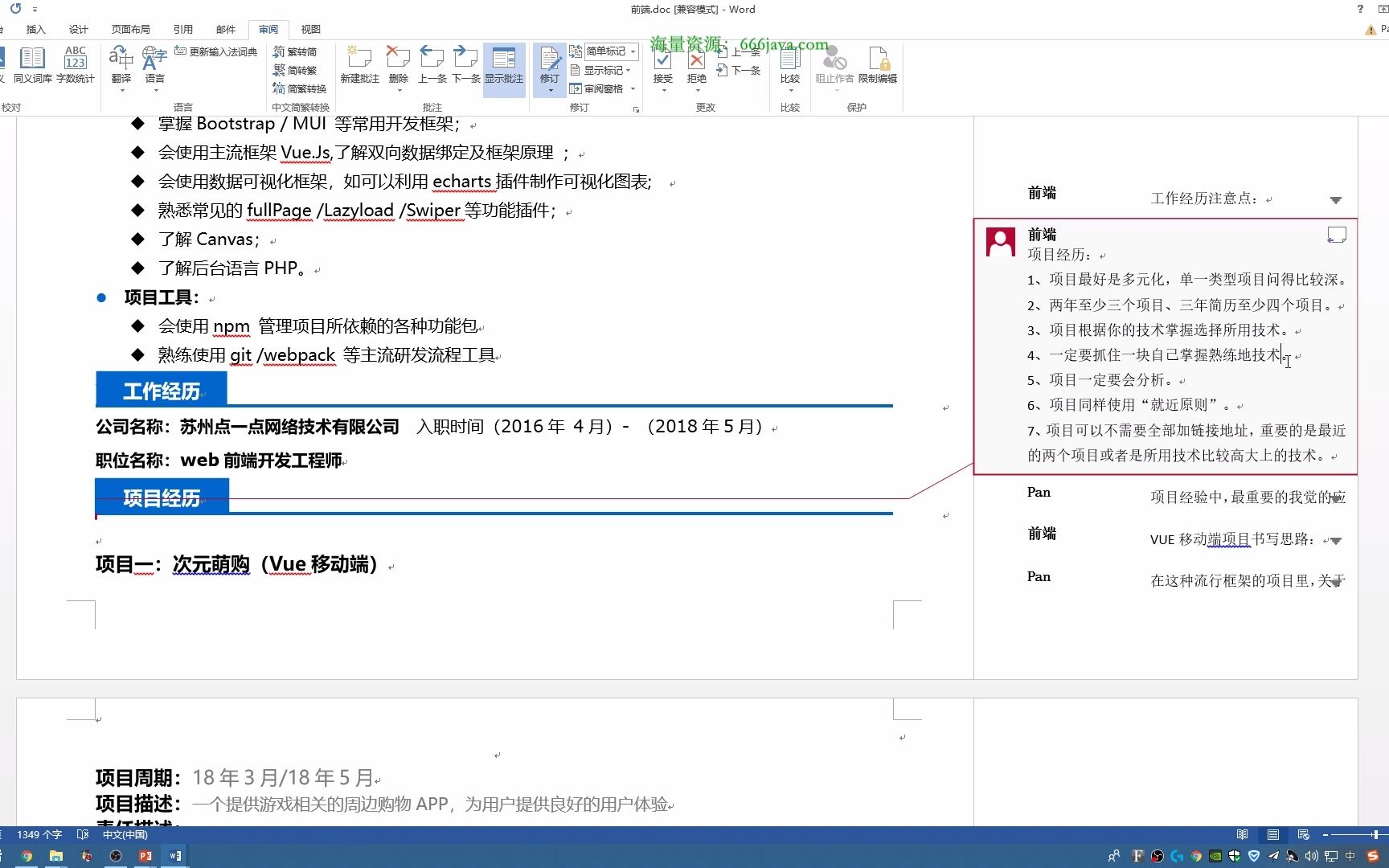The height and width of the screenshot is (868, 1389).
Task: Add a new comment with 新建批注
Action: [359, 64]
